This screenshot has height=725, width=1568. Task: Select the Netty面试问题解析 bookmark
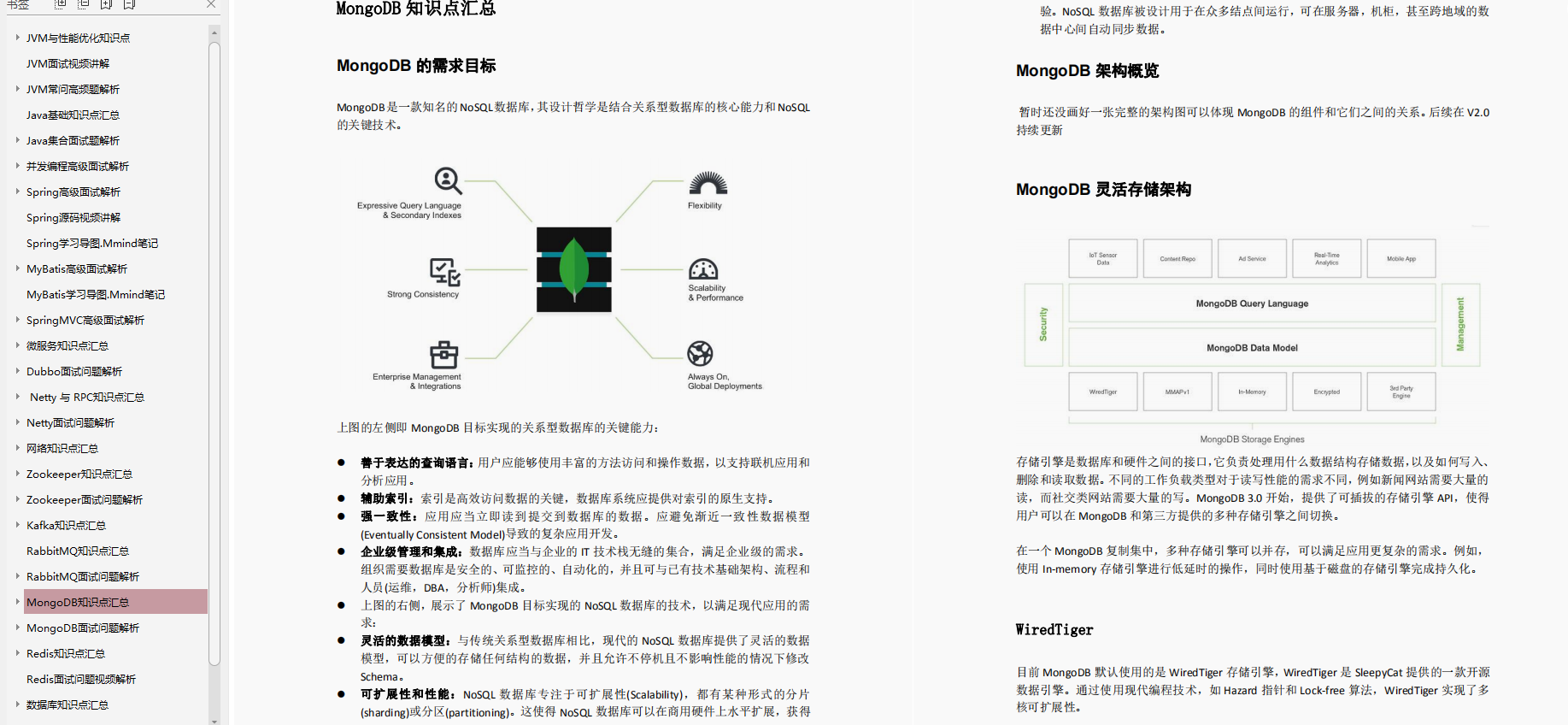click(x=70, y=422)
